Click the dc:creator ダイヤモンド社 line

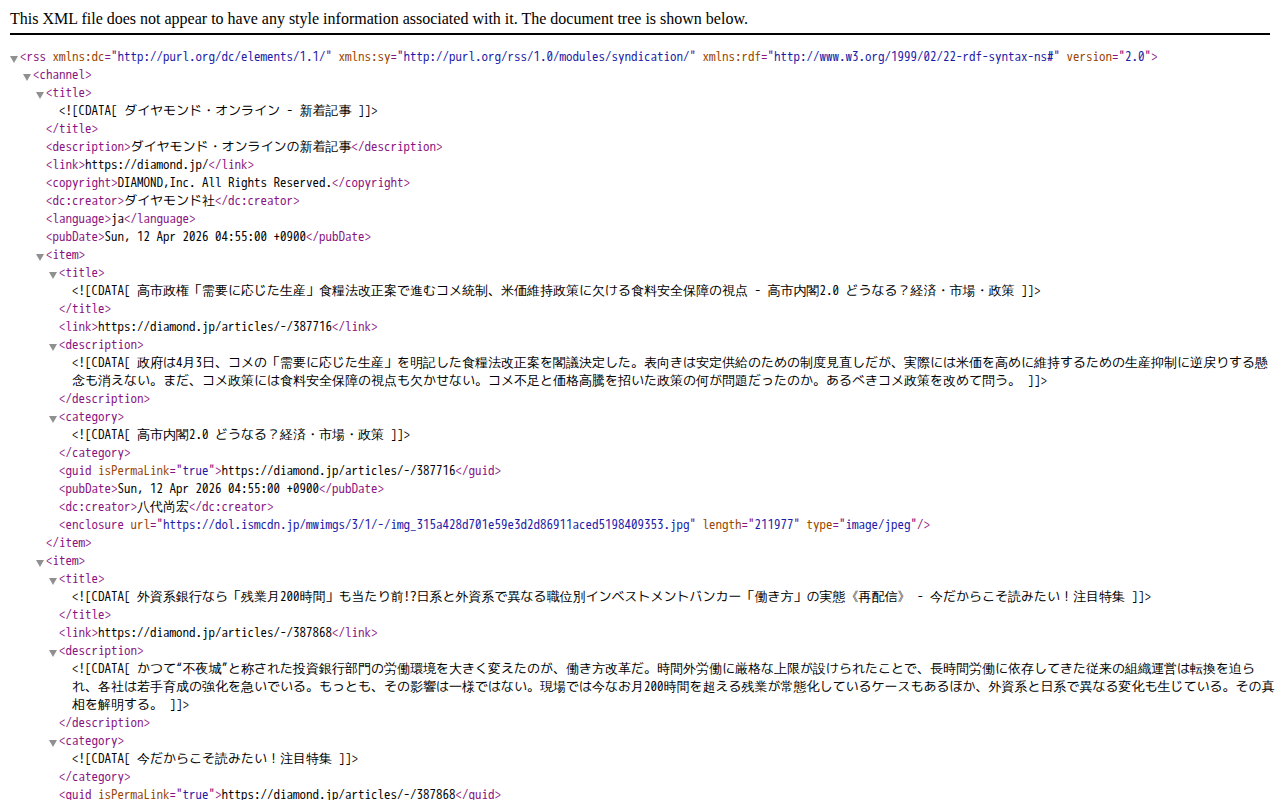coord(172,201)
